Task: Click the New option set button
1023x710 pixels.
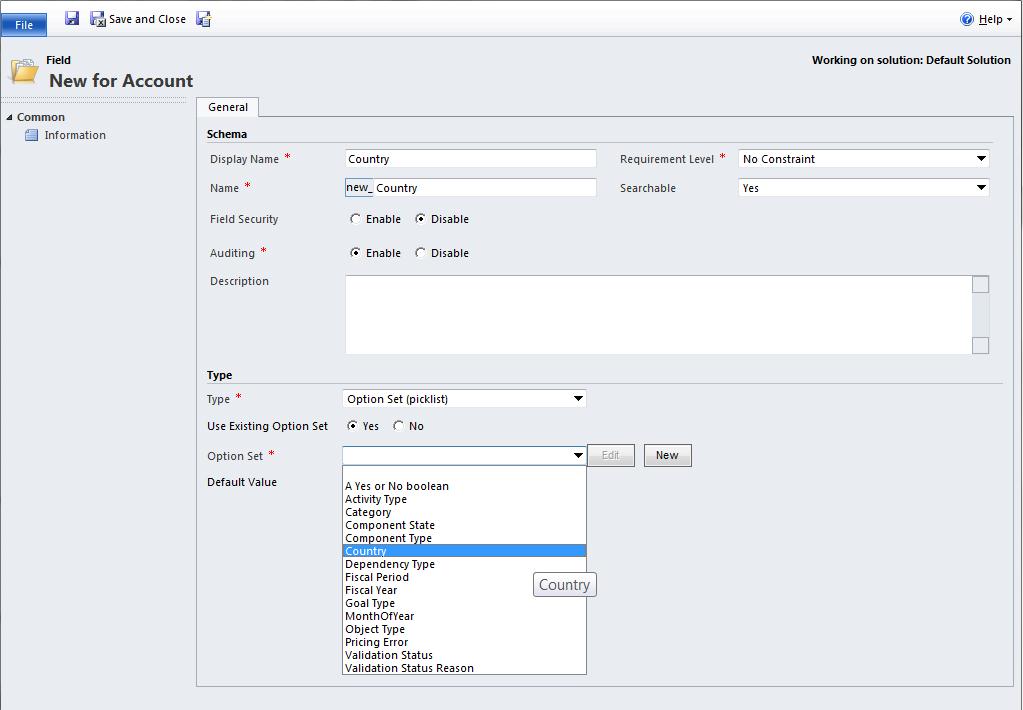Action: 667,456
